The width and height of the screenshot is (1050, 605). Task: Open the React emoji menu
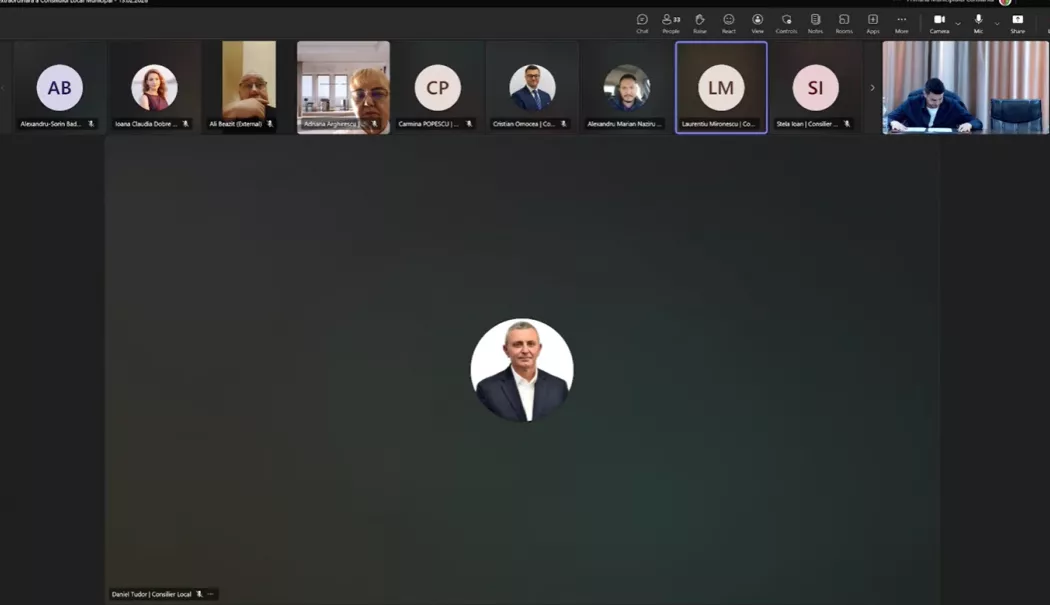pos(729,23)
